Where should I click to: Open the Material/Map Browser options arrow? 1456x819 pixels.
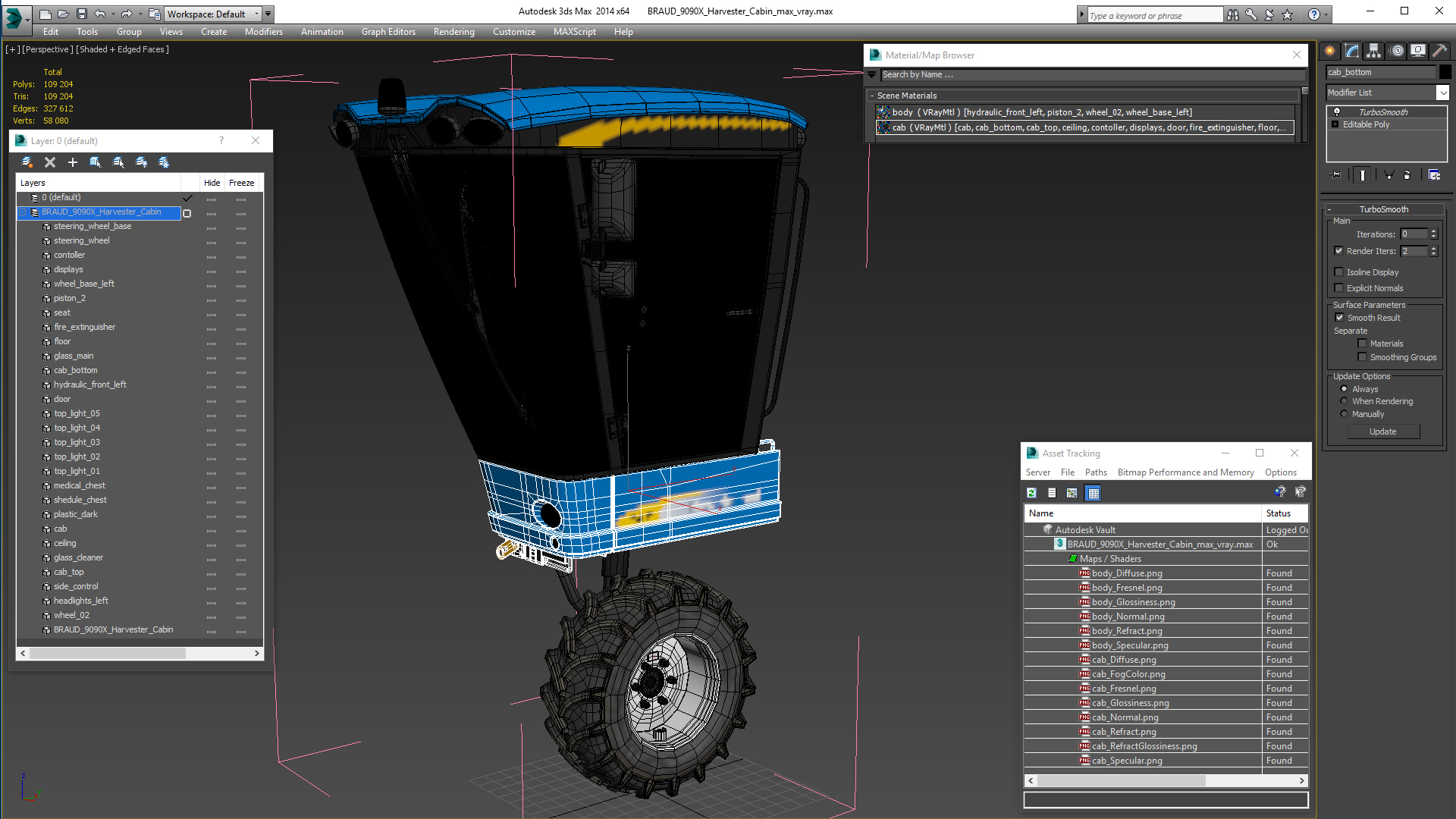[x=872, y=74]
